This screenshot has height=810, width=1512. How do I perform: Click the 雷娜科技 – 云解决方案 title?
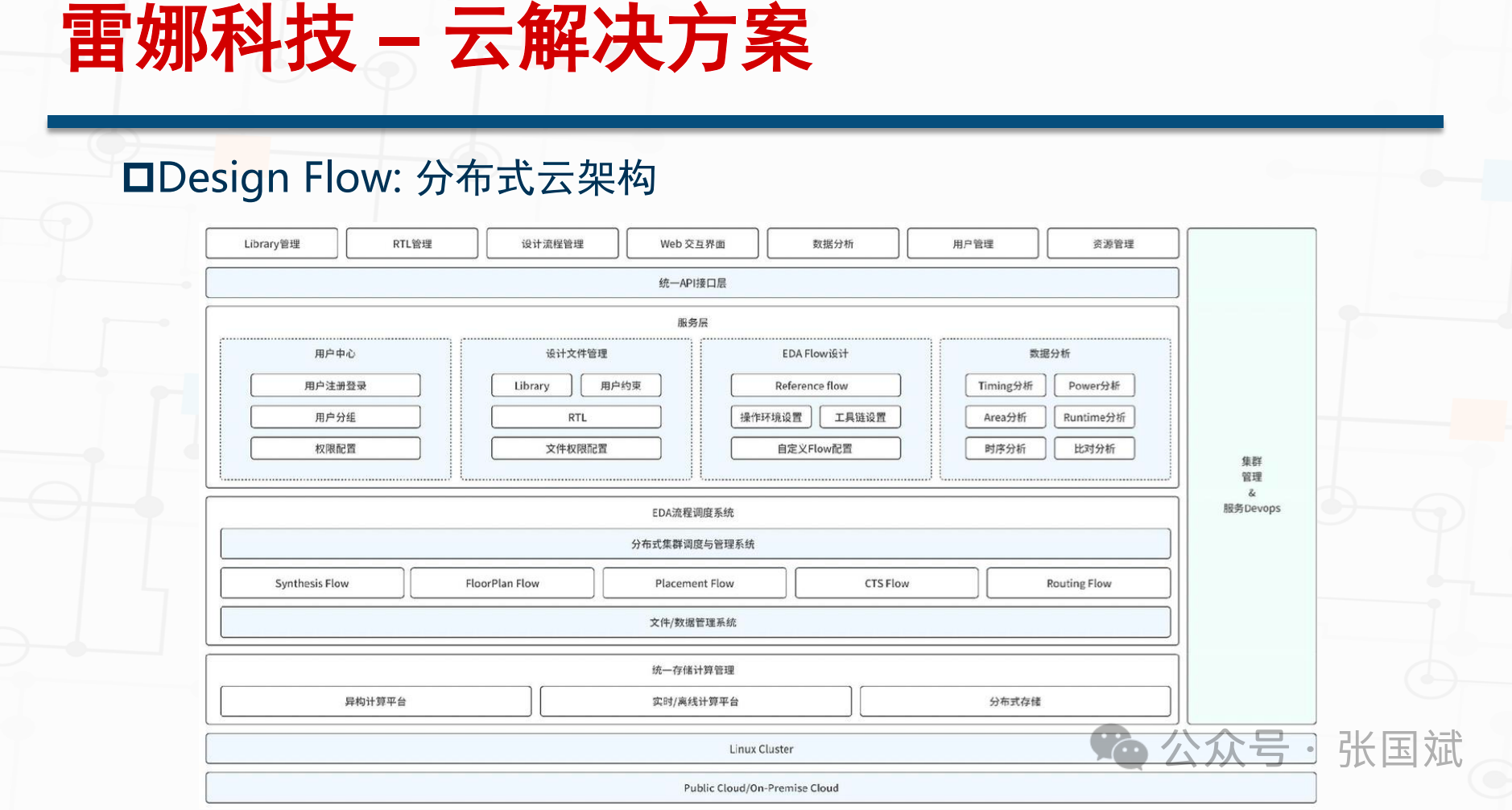pos(437,38)
